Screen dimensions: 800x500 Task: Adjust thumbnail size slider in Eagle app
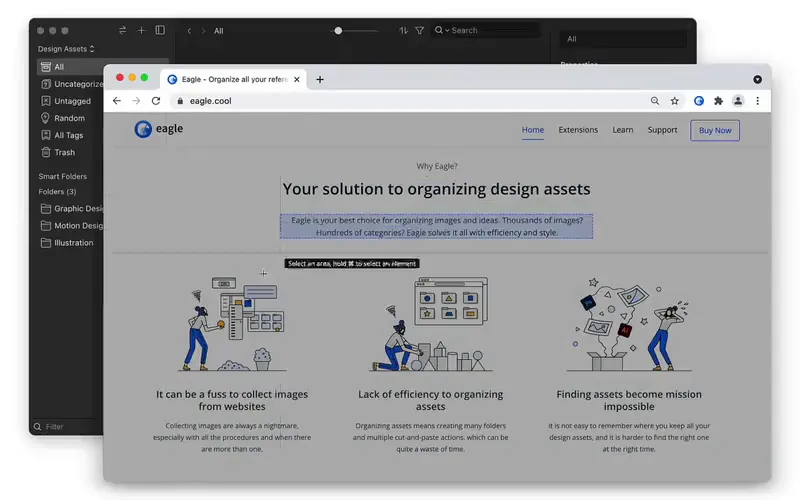(x=338, y=31)
